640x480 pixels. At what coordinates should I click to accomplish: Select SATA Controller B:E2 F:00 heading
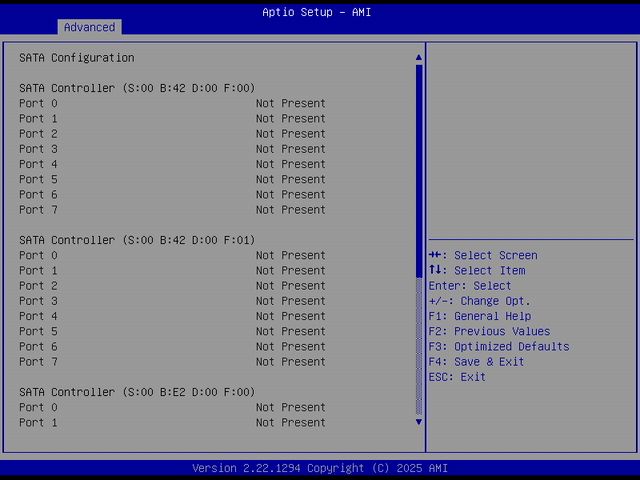(137, 392)
